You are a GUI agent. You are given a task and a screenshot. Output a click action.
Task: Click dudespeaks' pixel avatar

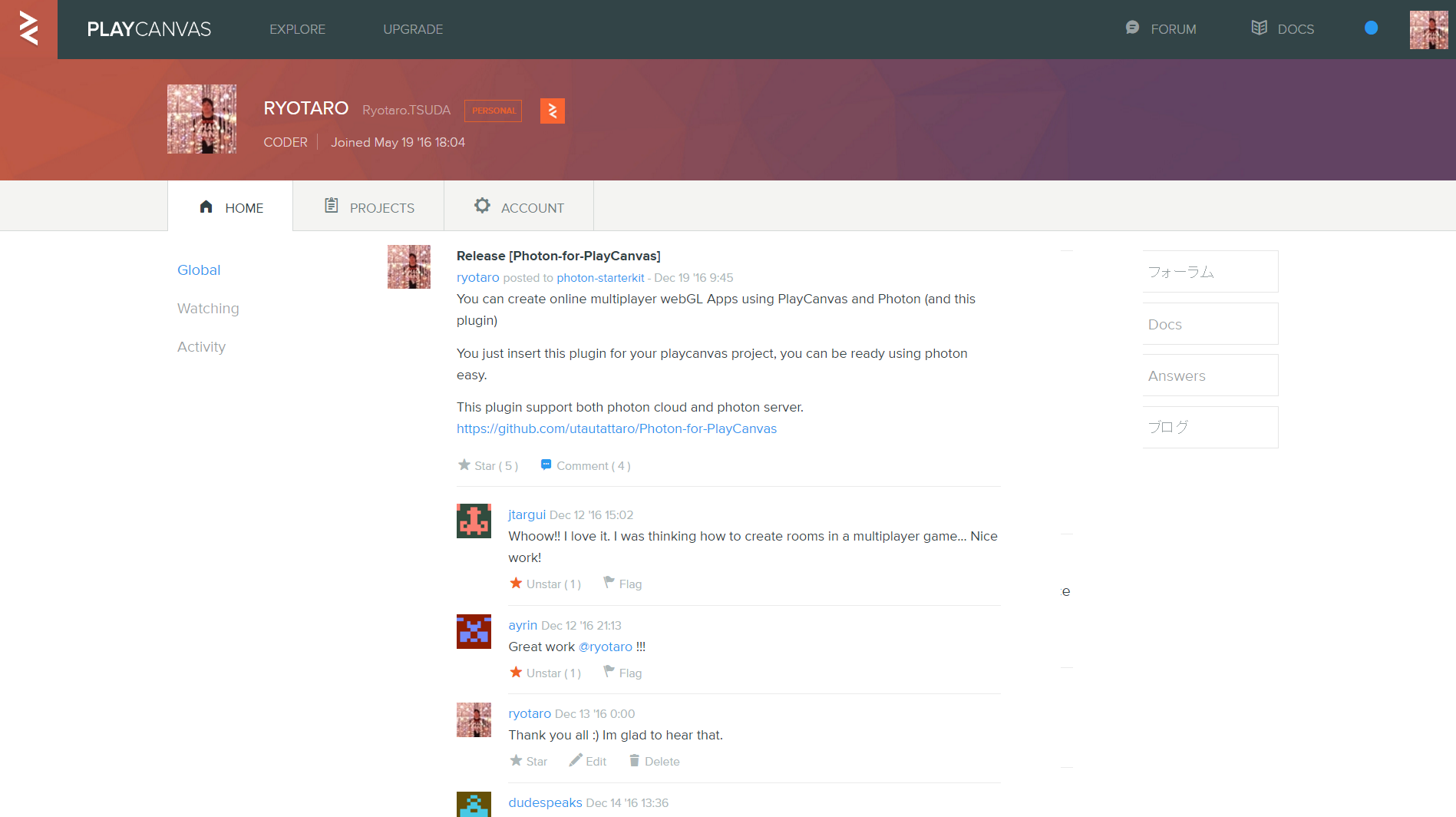point(474,804)
